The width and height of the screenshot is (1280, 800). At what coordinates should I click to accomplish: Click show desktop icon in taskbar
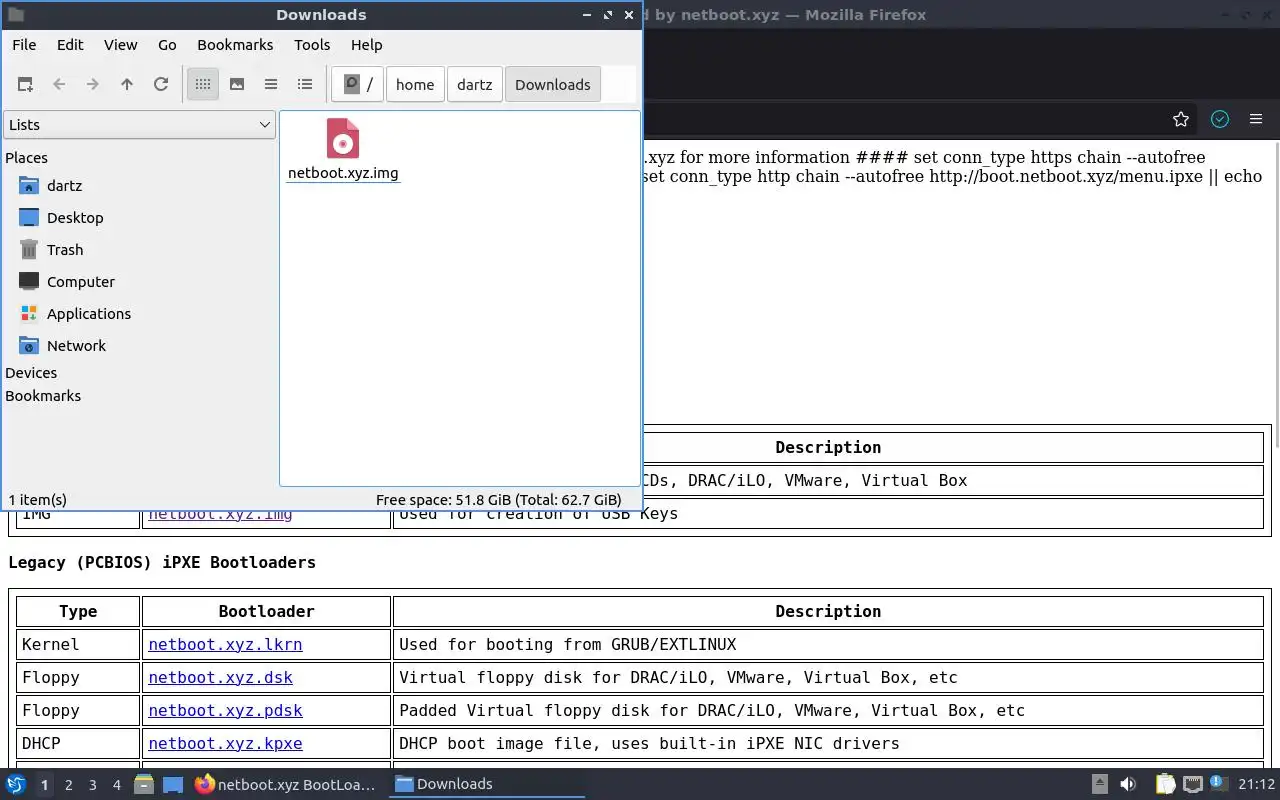click(173, 785)
